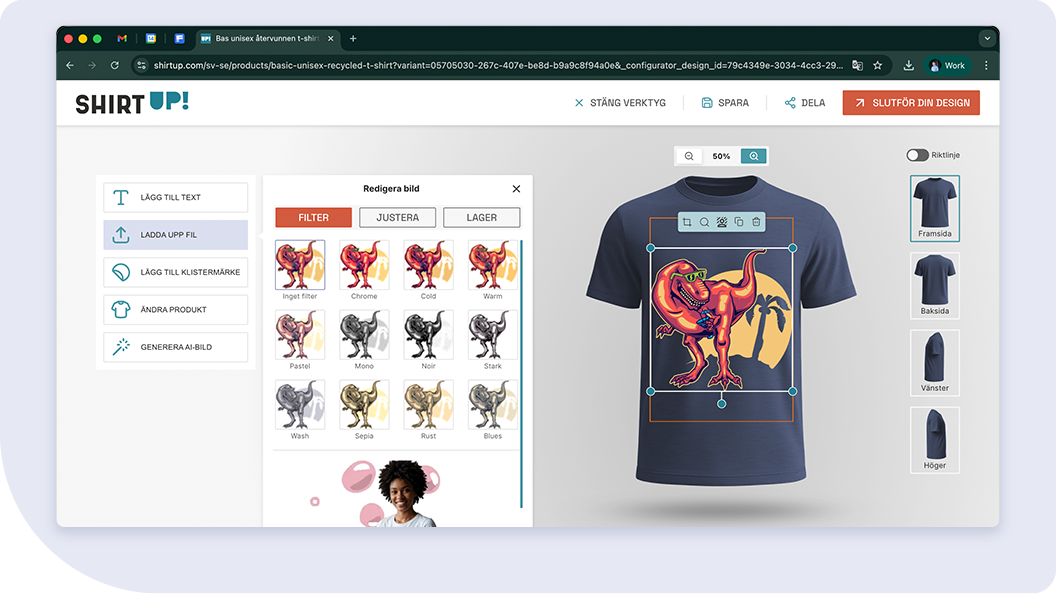
Task: Click STÄNG VERKTYG to close tool
Action: click(620, 103)
